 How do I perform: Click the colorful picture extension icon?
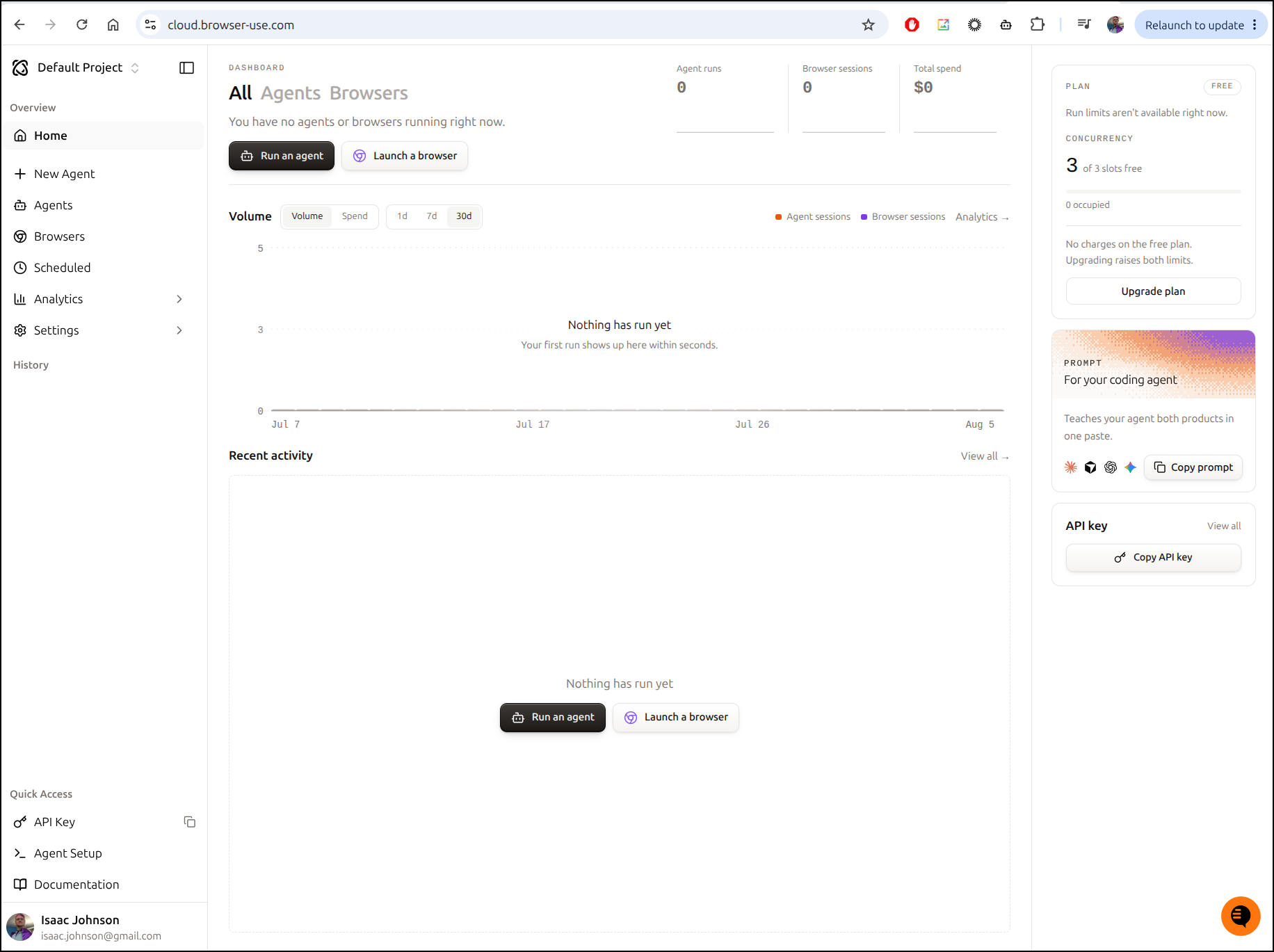(x=943, y=25)
